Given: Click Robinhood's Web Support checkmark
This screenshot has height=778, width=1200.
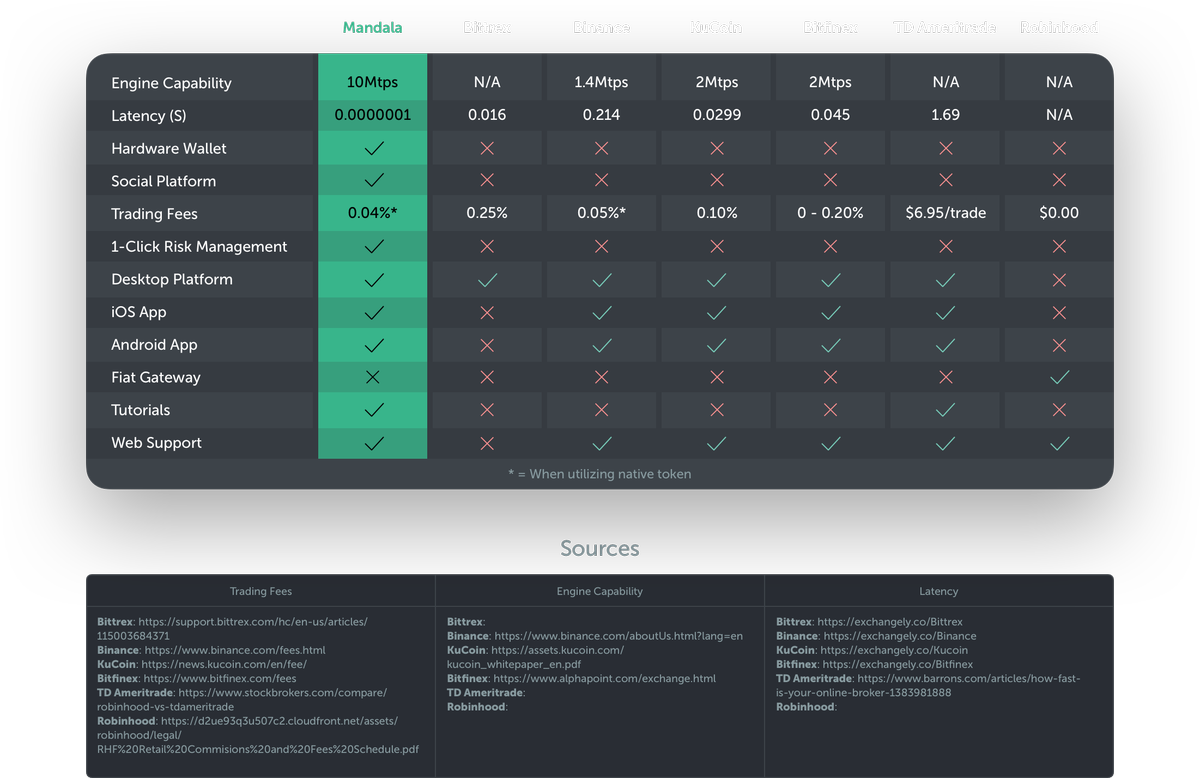Looking at the screenshot, I should pos(1059,443).
